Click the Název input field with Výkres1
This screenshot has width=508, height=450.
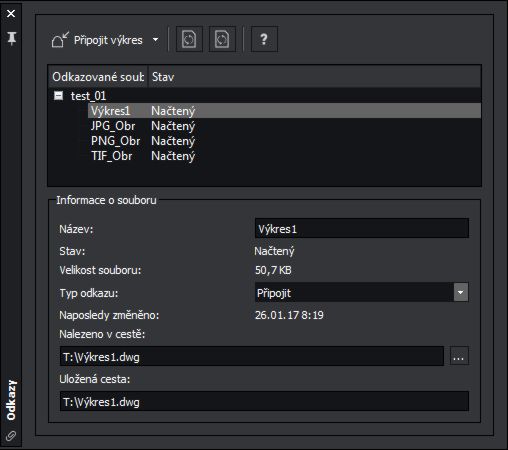[362, 228]
